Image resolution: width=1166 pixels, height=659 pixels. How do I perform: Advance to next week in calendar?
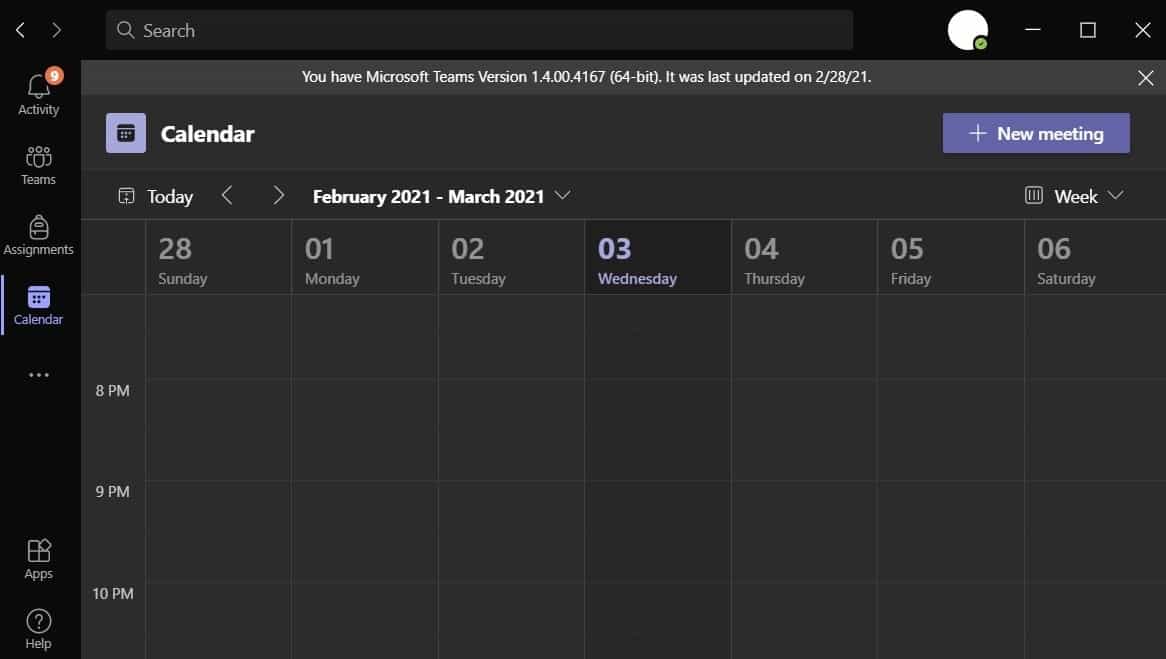(x=279, y=196)
